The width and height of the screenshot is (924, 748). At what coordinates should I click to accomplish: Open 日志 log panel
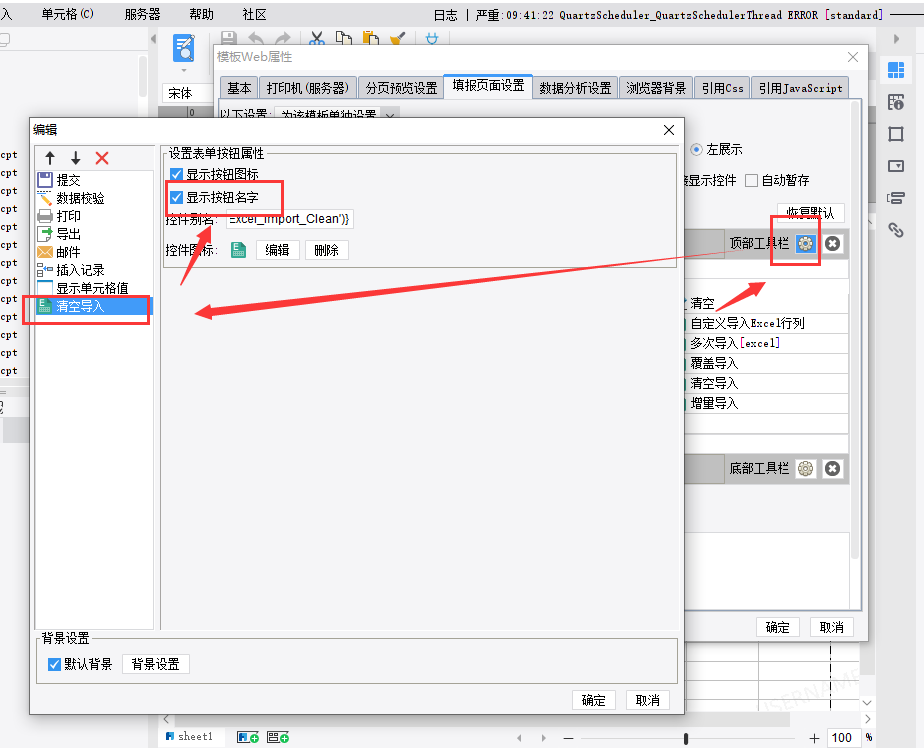point(446,15)
